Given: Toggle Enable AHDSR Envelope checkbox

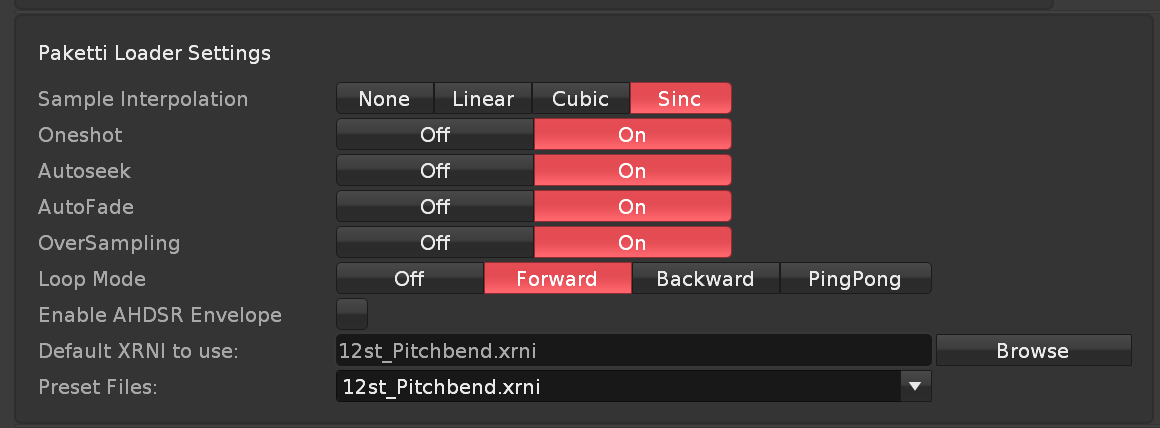Looking at the screenshot, I should [352, 314].
